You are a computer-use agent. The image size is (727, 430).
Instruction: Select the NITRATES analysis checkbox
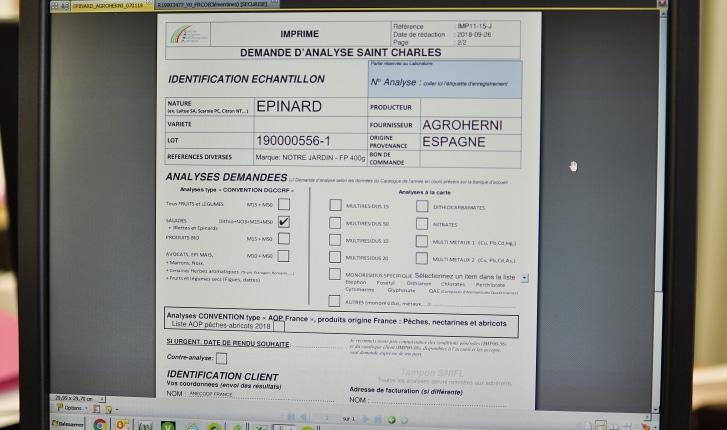[x=422, y=223]
